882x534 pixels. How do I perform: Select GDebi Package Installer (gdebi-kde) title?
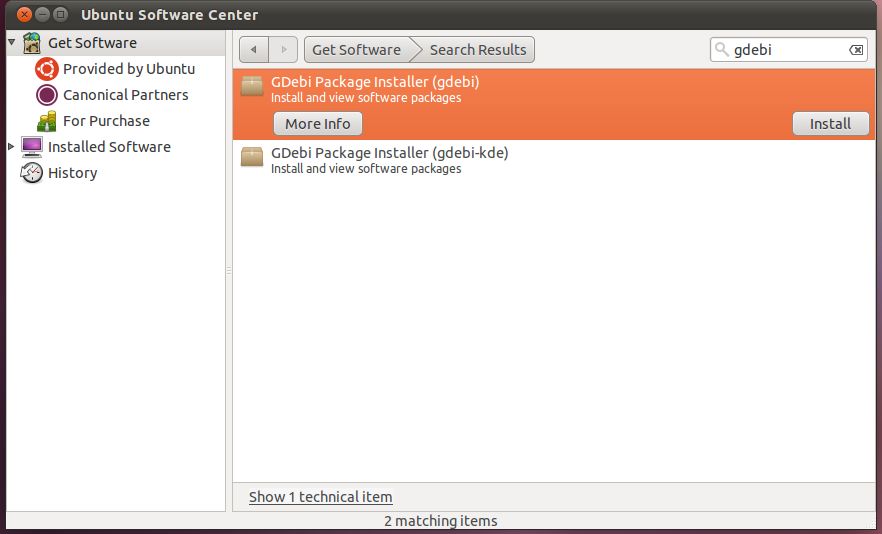click(389, 152)
